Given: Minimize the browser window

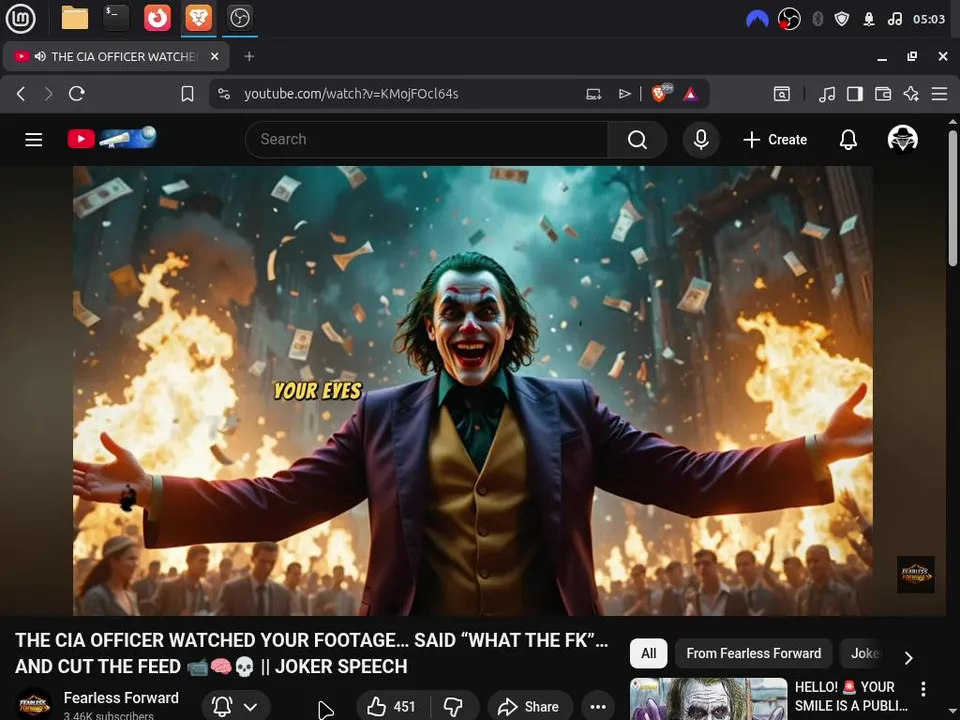Looking at the screenshot, I should click(x=882, y=56).
